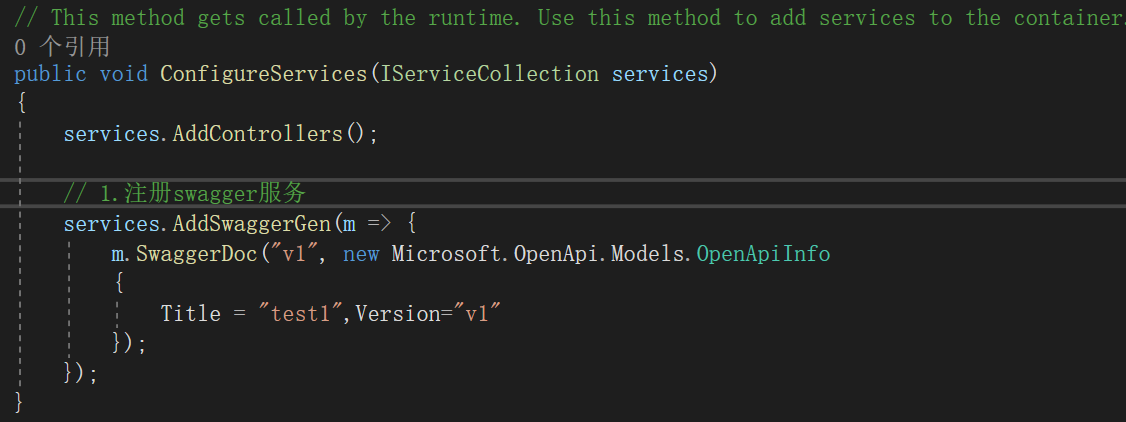Click the ConfigureServices method name
This screenshot has width=1126, height=422.
click(264, 74)
